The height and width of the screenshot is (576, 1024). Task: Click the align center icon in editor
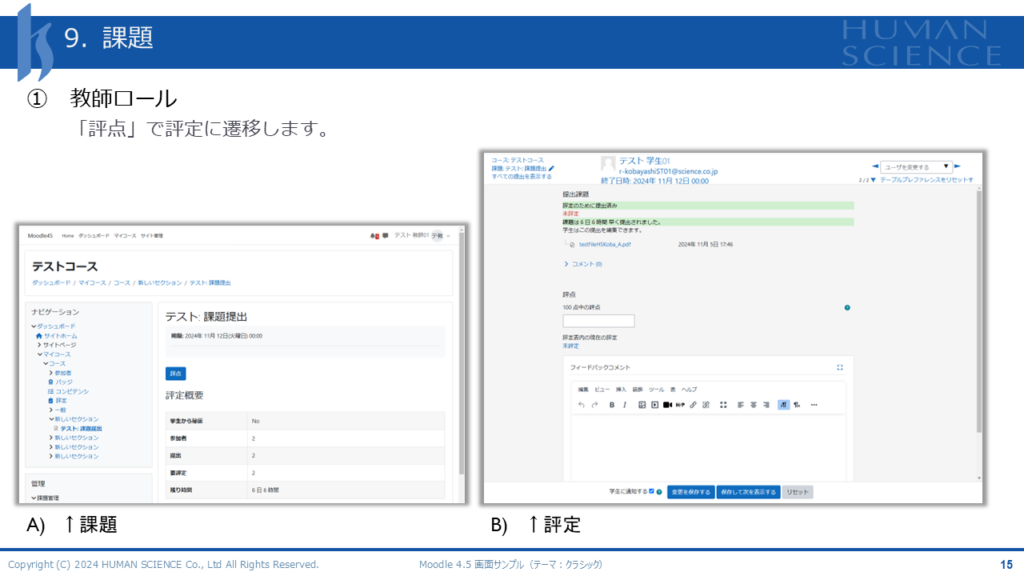click(x=754, y=405)
